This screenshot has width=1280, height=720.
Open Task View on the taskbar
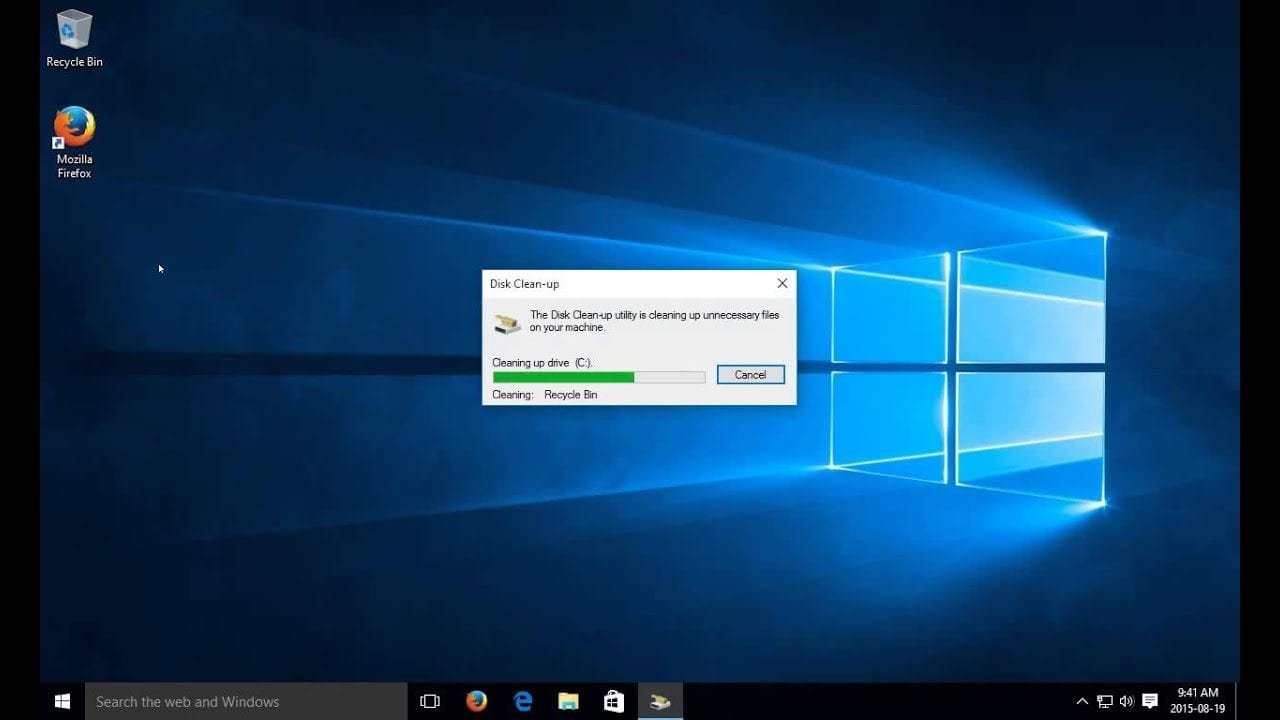click(x=429, y=700)
